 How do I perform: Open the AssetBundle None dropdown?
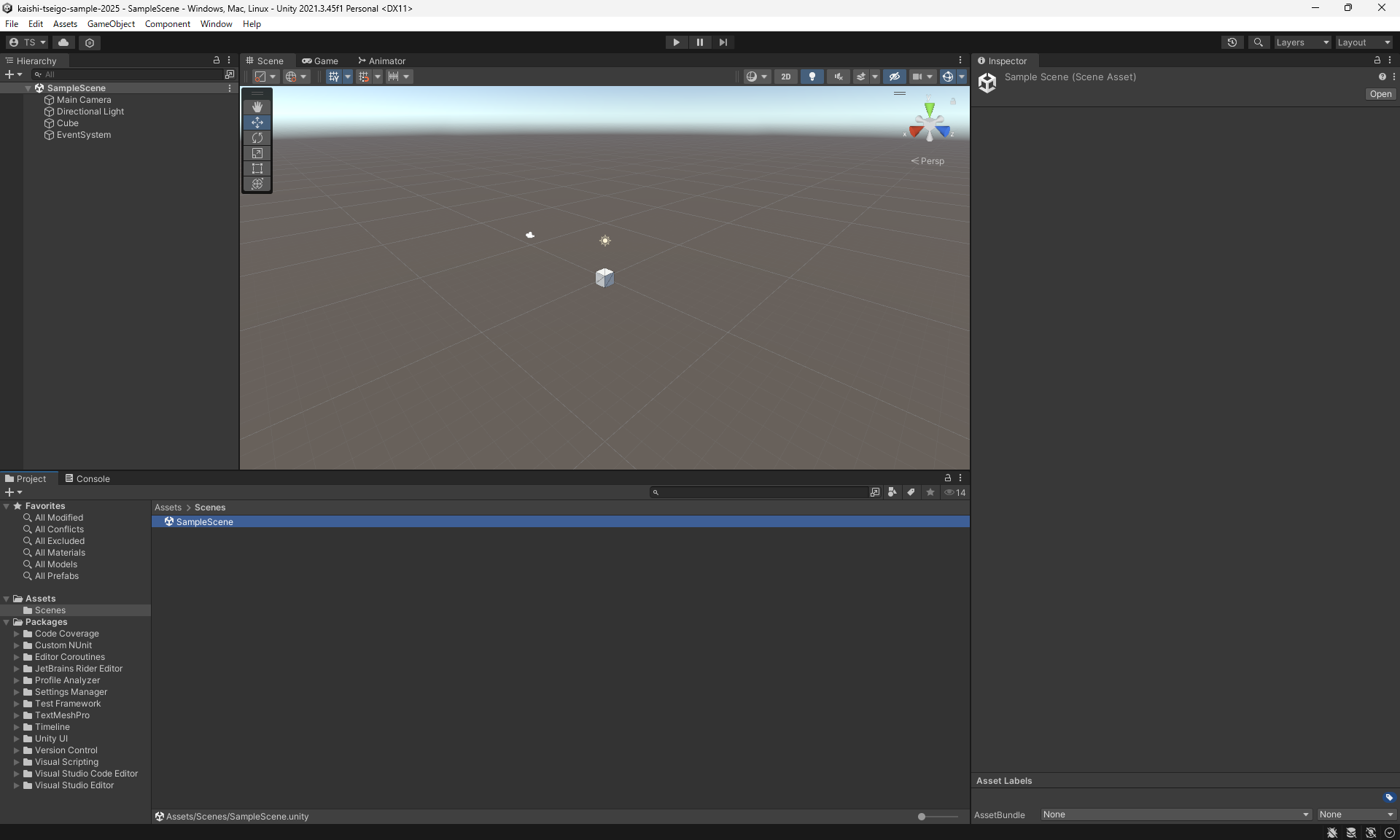pos(1175,814)
